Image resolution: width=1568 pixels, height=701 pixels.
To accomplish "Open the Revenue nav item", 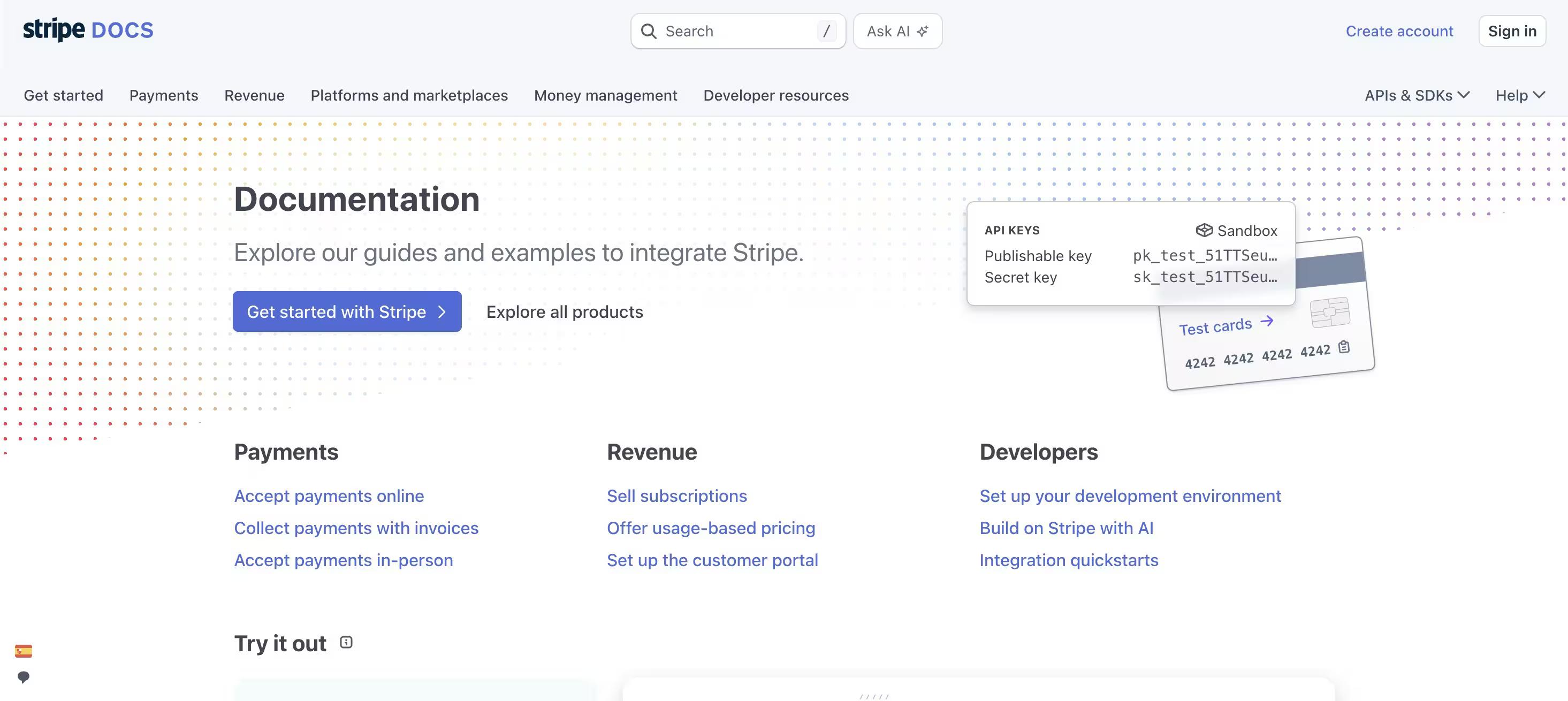I will pyautogui.click(x=254, y=95).
